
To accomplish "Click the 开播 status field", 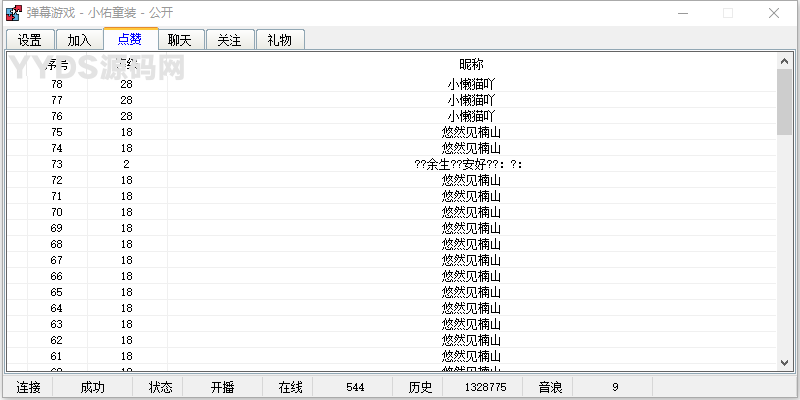I will point(222,387).
